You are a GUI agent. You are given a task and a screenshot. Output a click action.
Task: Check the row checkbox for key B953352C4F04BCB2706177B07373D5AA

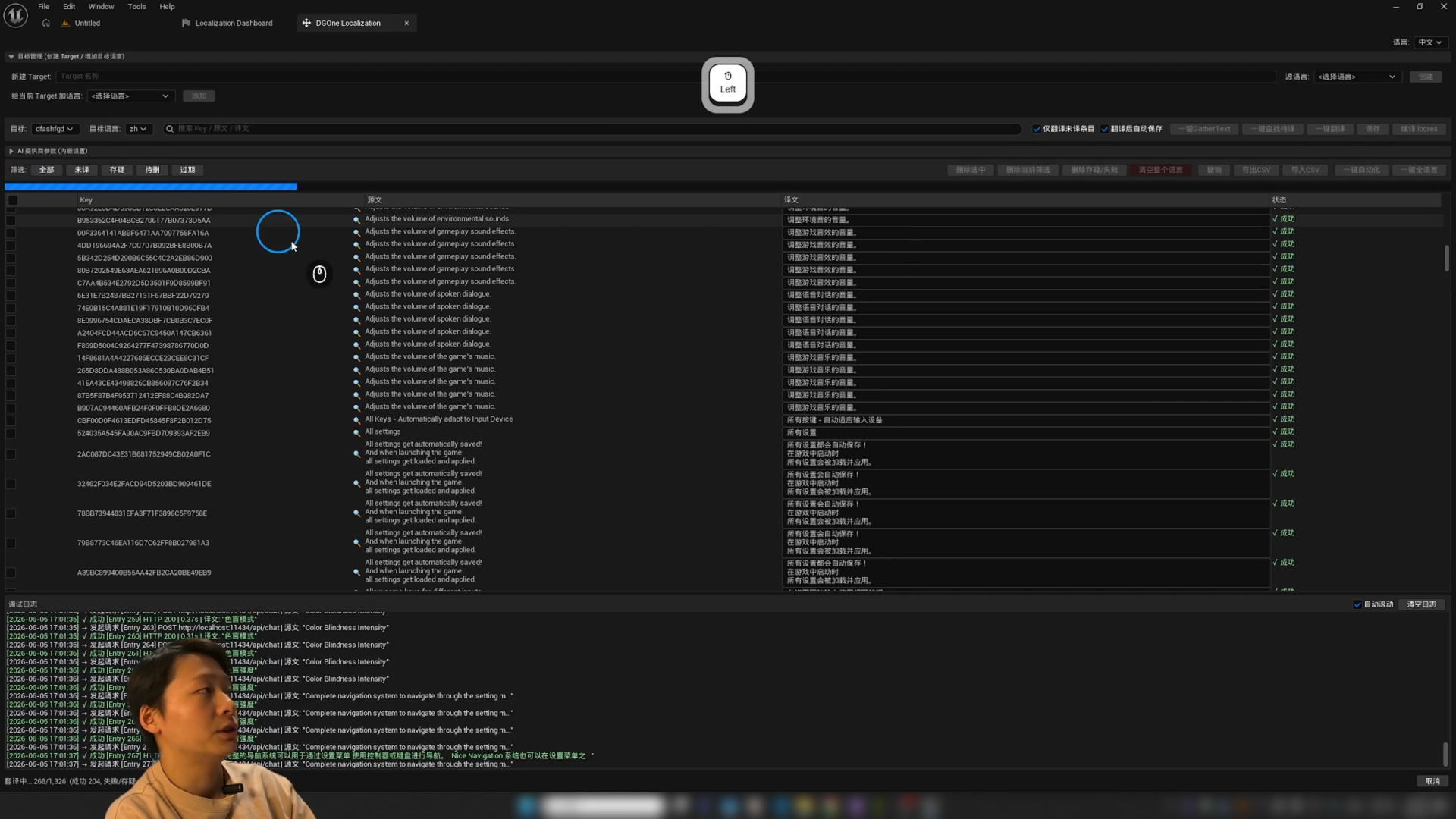[x=11, y=221]
